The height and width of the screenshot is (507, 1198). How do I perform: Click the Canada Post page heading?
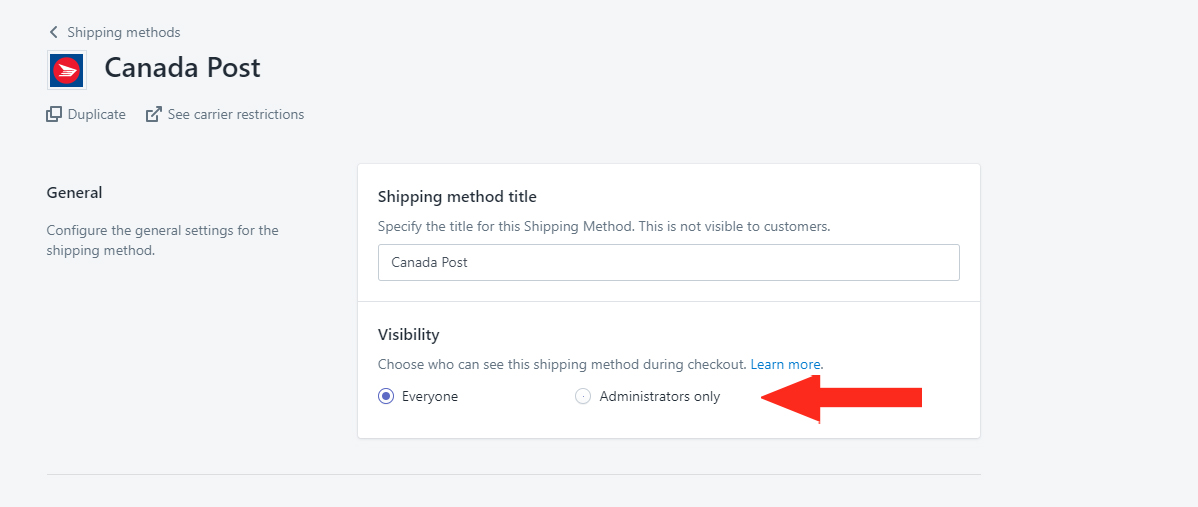[183, 68]
